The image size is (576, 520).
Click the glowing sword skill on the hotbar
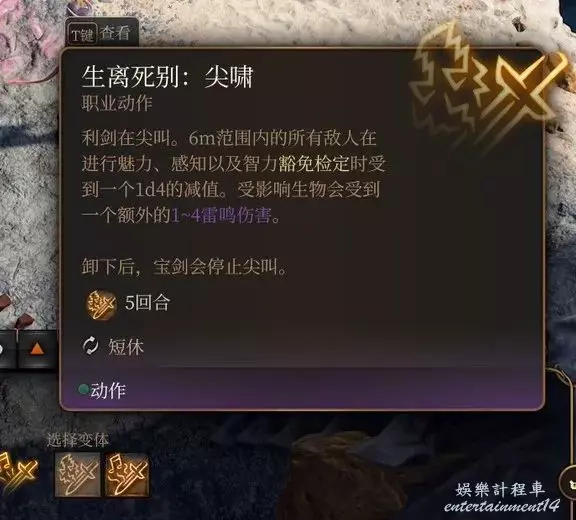coord(17,473)
